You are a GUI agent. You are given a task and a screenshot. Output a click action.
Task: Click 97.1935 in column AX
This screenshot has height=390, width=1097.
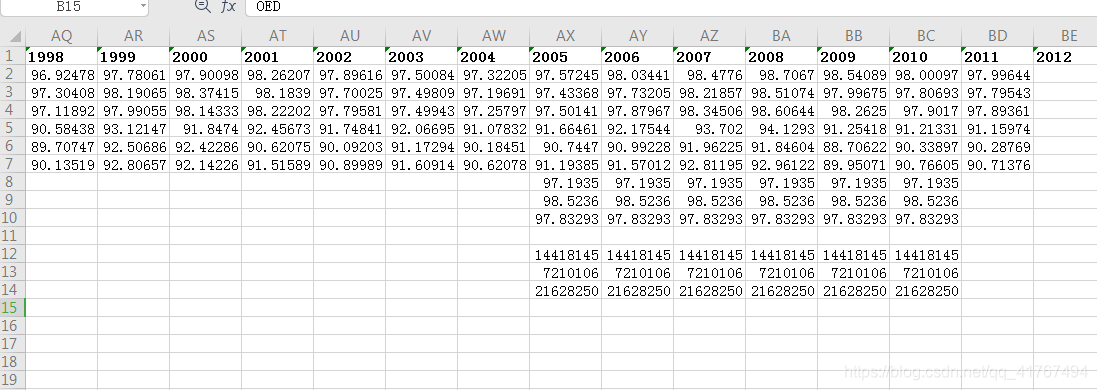point(566,183)
